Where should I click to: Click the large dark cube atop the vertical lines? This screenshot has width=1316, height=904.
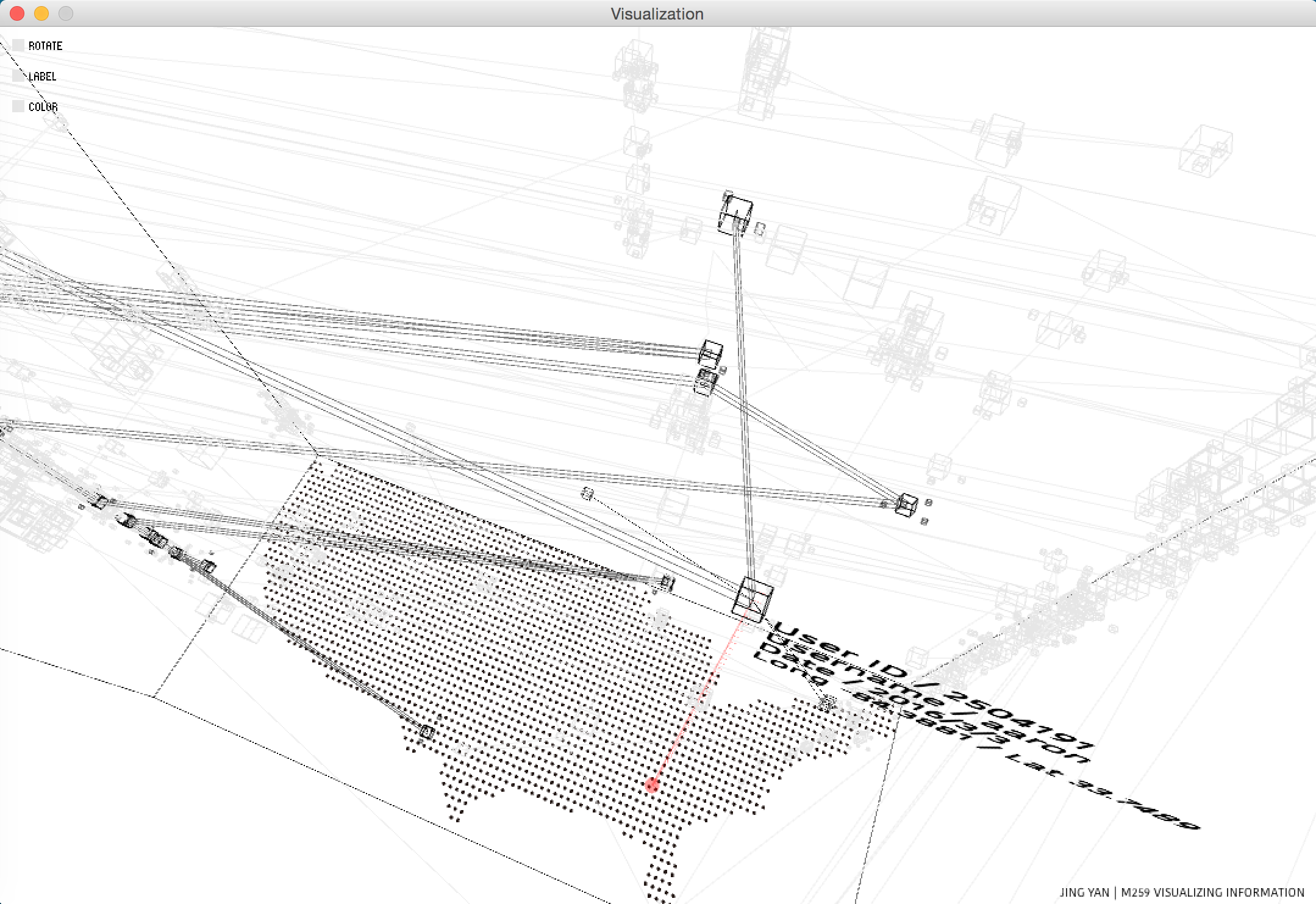pos(735,216)
